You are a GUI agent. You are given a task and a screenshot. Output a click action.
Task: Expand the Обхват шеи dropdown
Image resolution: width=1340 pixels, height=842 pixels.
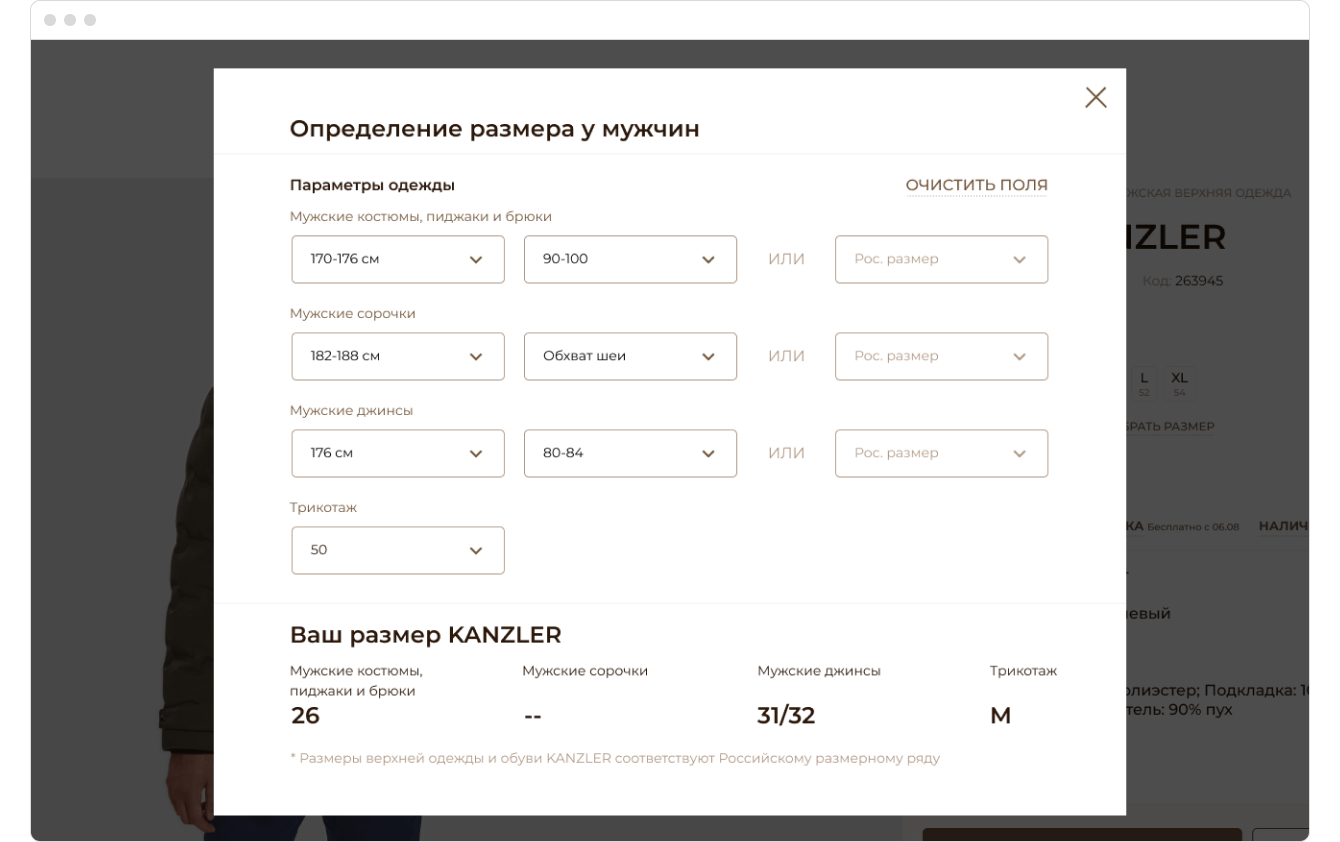tap(630, 356)
